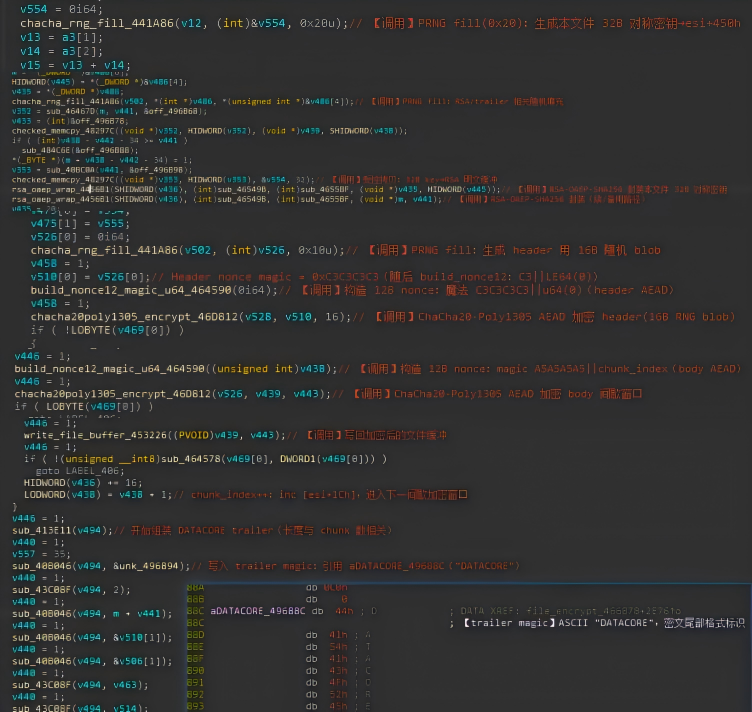Select the line "v554 = 0i64;"
The image size is (752, 712).
tap(61, 9)
